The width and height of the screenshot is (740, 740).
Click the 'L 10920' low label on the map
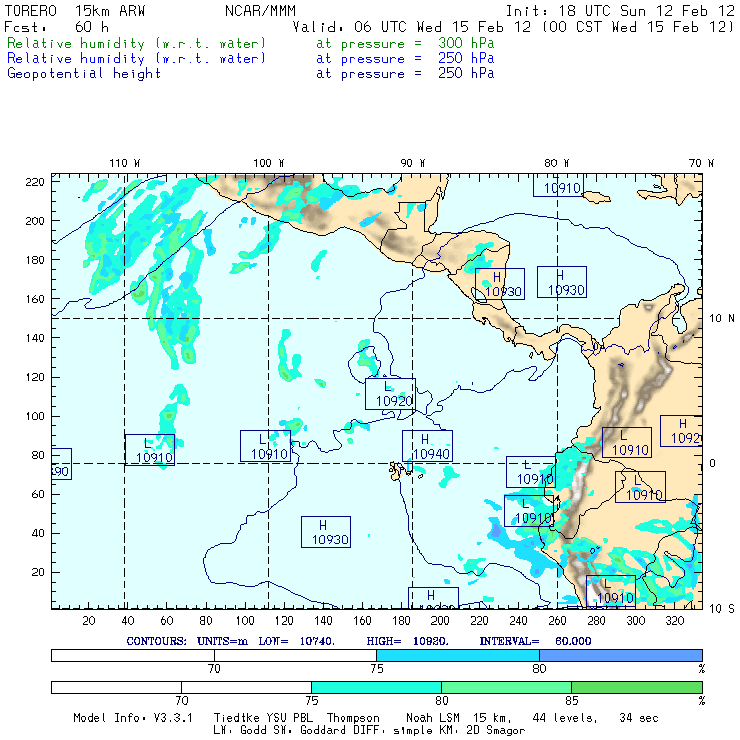[390, 394]
